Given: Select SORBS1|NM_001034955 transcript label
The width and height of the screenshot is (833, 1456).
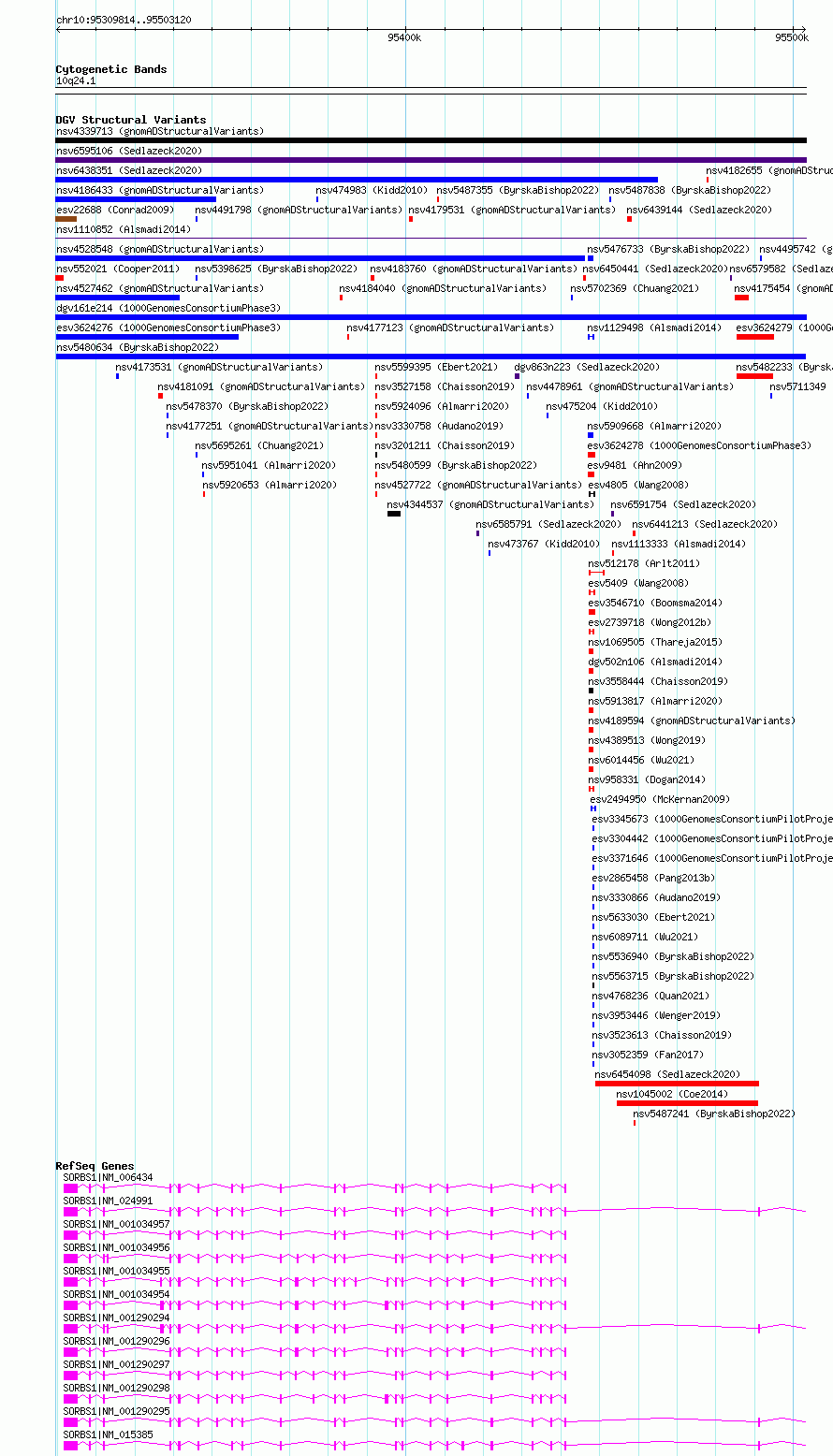Looking at the screenshot, I should pos(117,1271).
